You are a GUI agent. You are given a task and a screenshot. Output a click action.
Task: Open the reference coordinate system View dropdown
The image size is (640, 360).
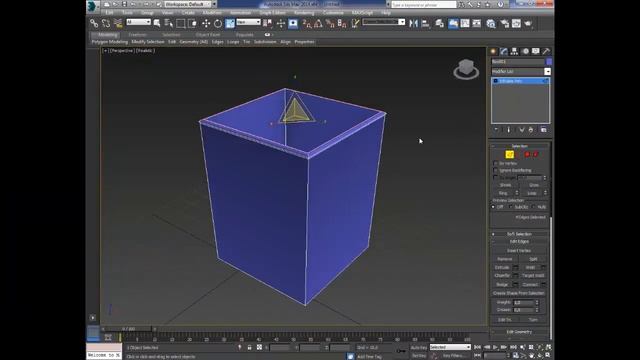(249, 22)
